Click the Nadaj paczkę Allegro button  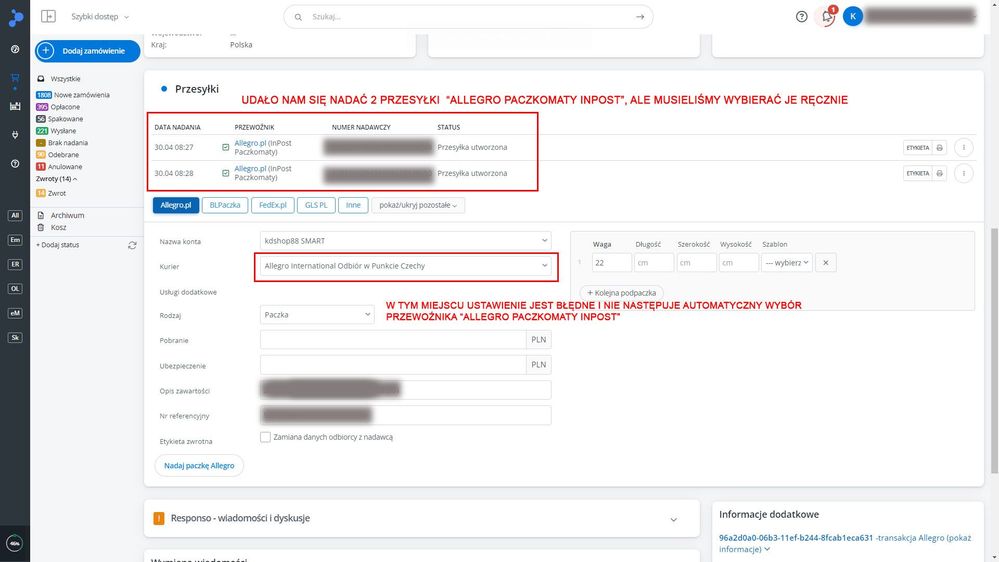pyautogui.click(x=198, y=466)
